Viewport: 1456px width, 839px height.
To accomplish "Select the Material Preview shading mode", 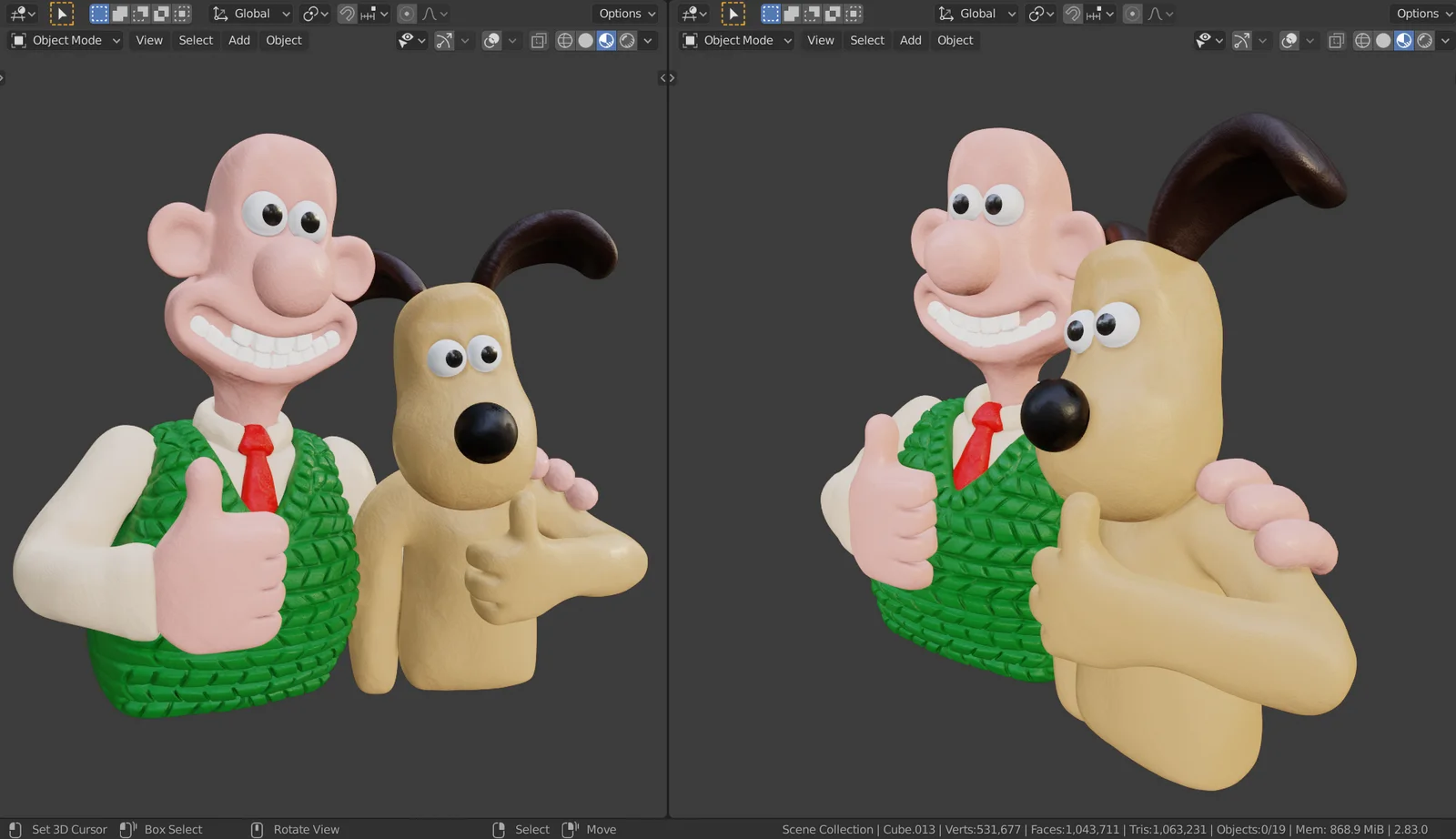I will tap(606, 40).
